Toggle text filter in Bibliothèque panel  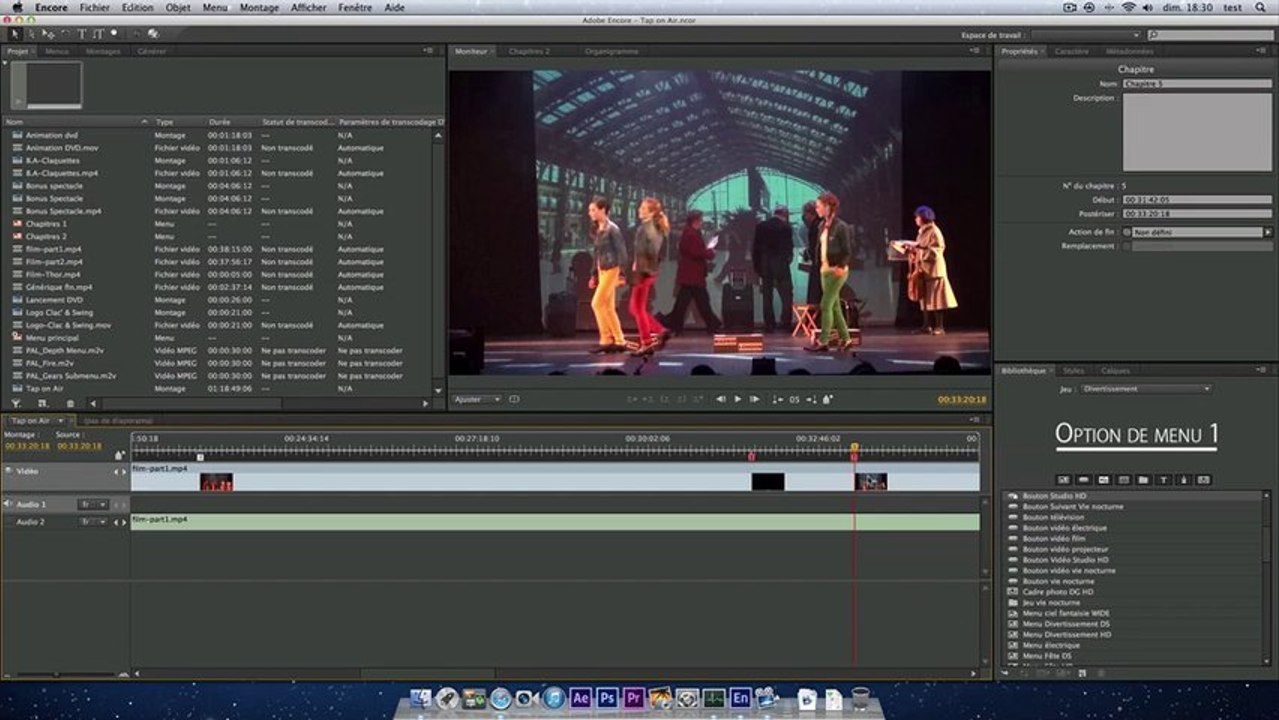pos(1163,480)
